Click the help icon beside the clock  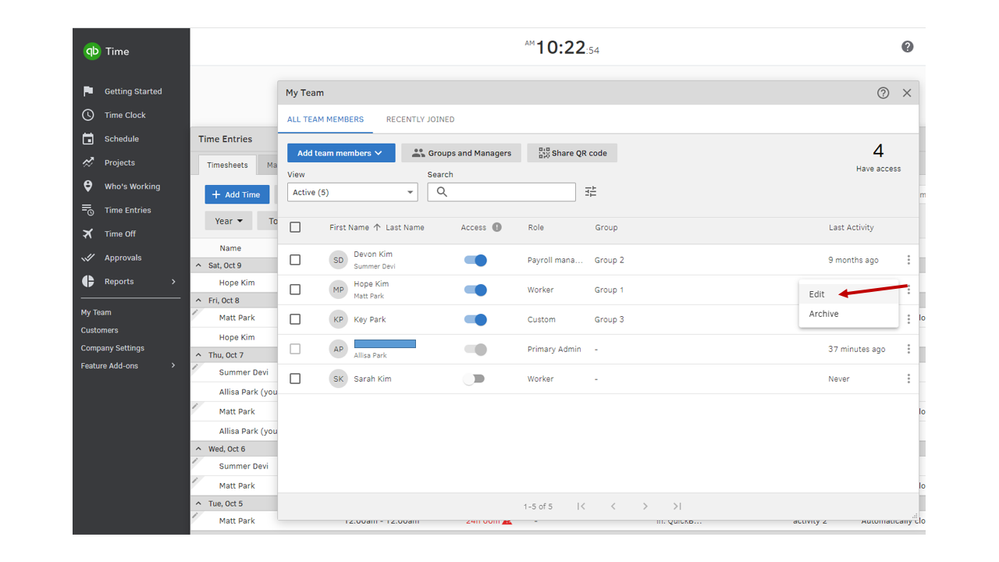point(907,47)
